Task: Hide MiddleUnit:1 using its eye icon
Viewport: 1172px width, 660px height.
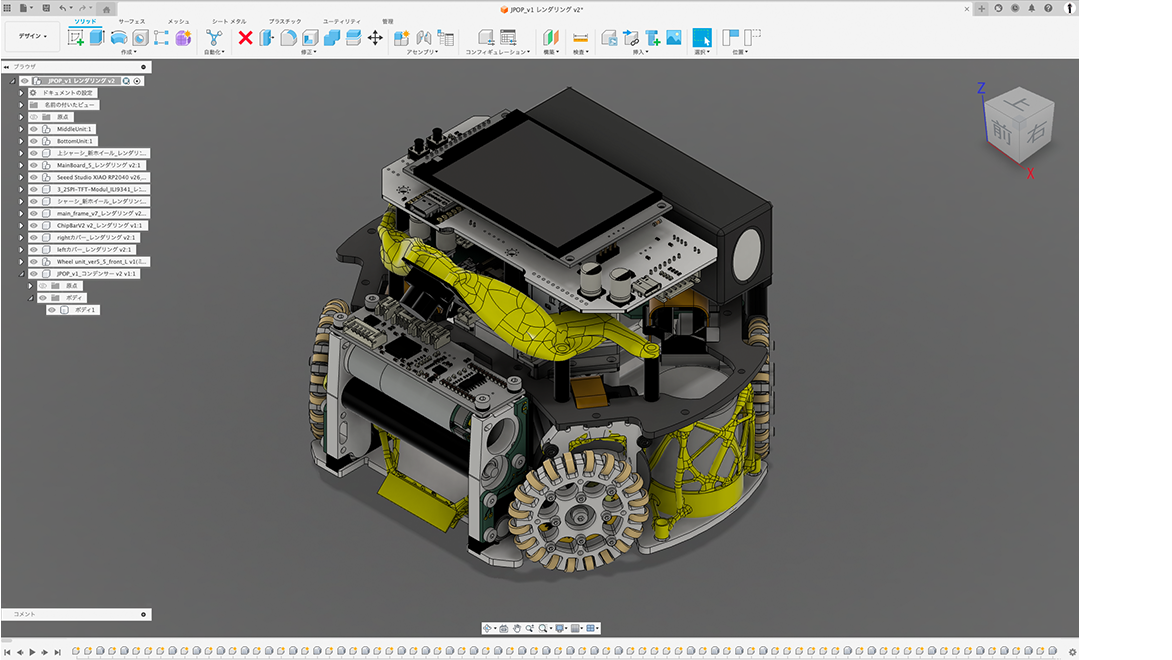Action: click(33, 129)
